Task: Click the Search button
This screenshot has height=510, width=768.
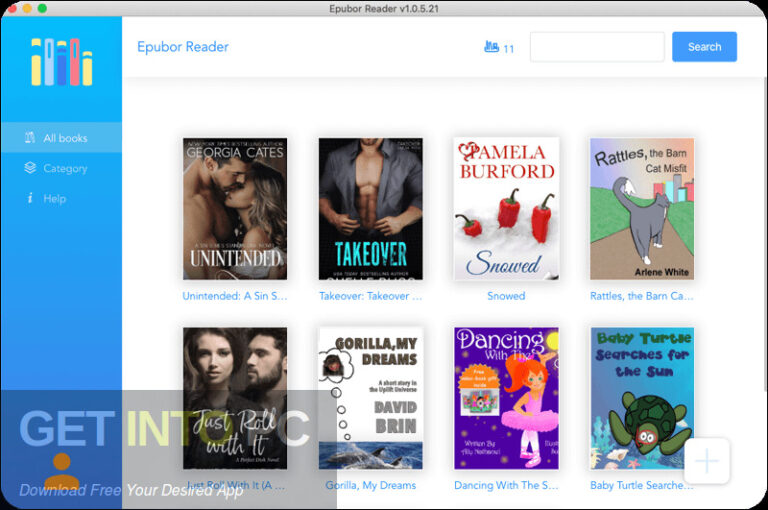Action: pyautogui.click(x=704, y=47)
